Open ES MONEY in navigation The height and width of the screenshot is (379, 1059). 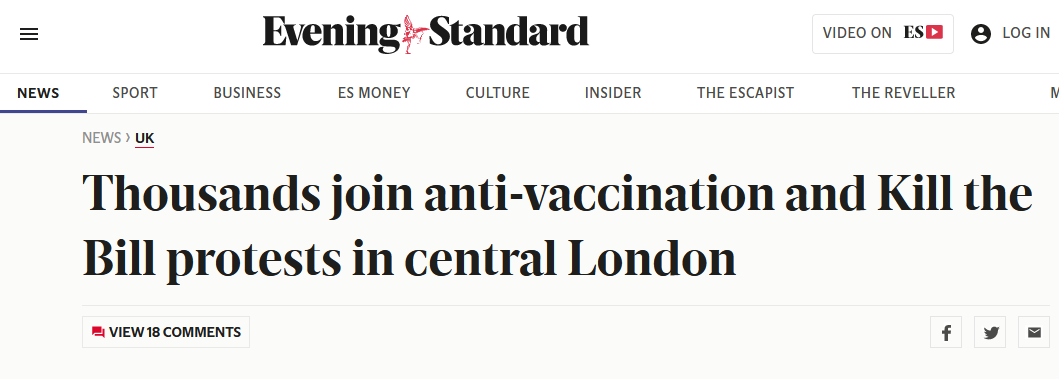374,93
